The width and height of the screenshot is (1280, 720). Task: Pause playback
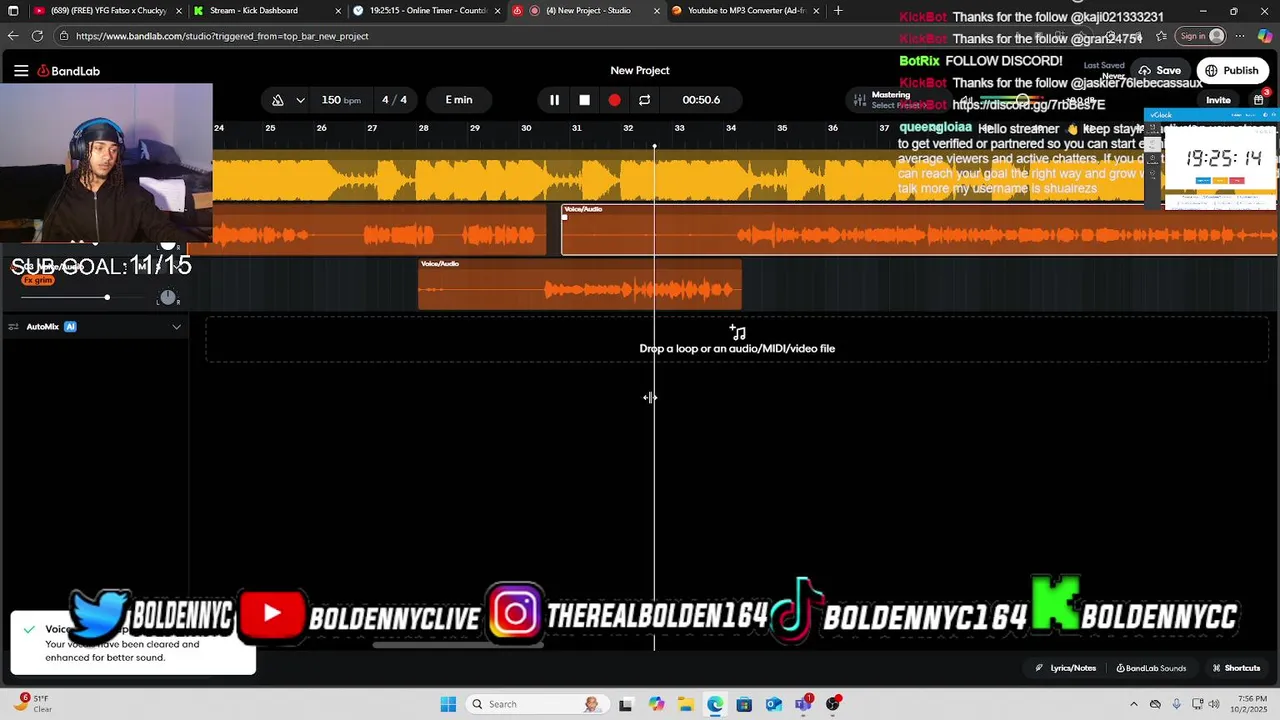[x=554, y=100]
